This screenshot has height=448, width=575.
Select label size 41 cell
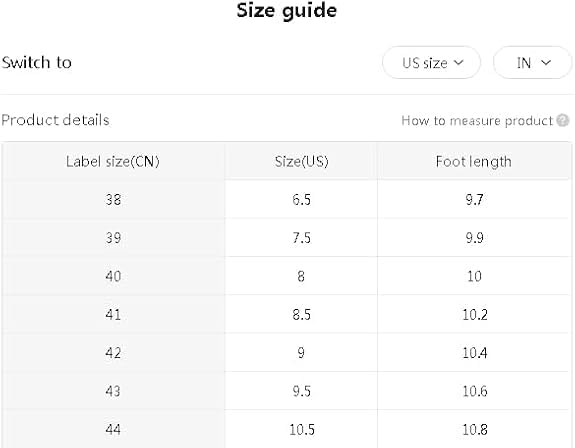point(113,315)
